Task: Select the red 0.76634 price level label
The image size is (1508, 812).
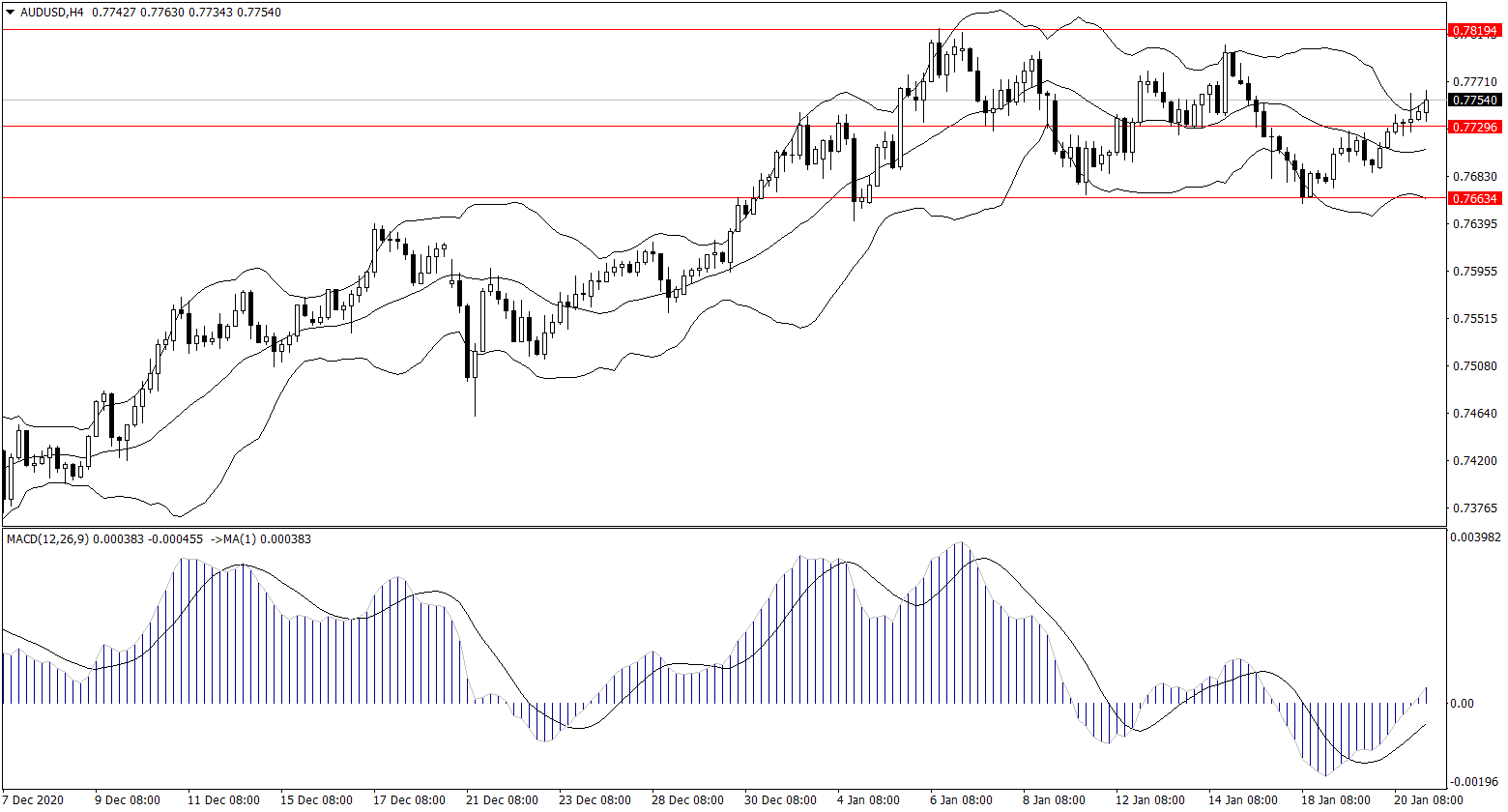Action: (1474, 198)
